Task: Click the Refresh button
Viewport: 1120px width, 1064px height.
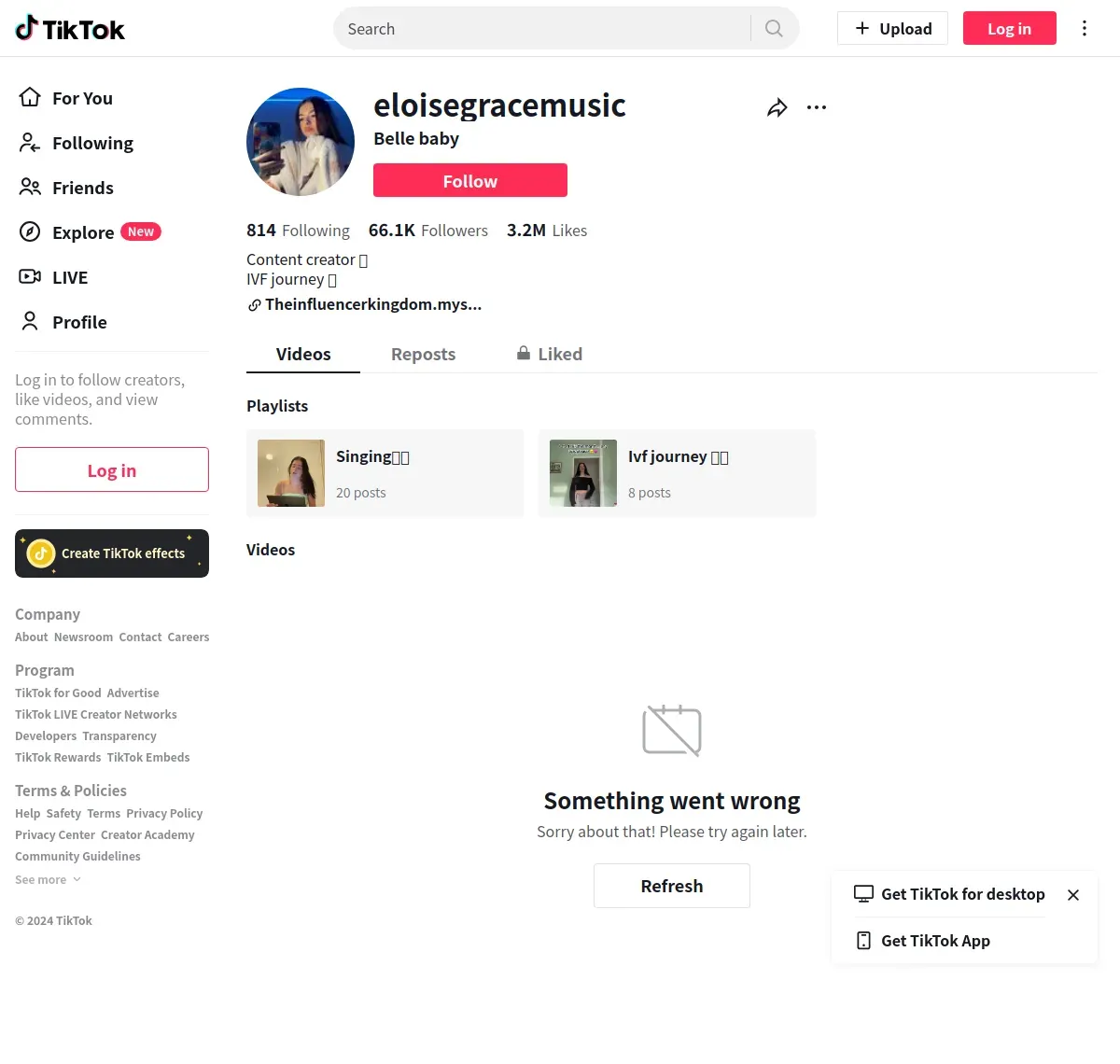Action: click(672, 886)
